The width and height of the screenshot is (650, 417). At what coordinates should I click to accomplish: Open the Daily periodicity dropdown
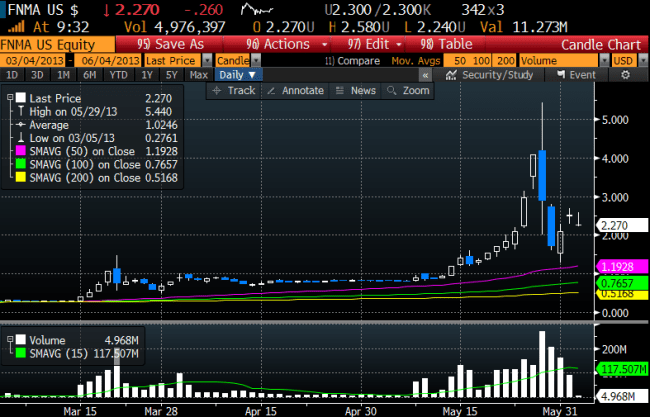(x=239, y=75)
